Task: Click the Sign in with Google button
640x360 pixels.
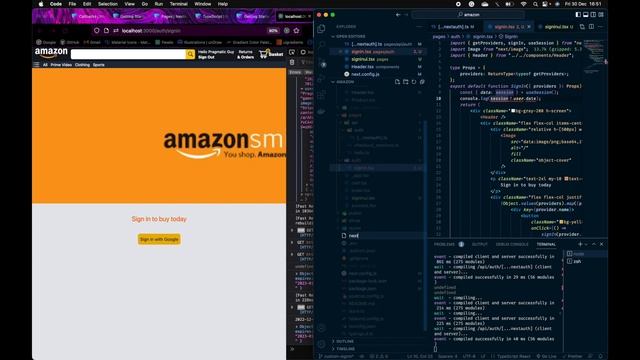Action: point(159,239)
